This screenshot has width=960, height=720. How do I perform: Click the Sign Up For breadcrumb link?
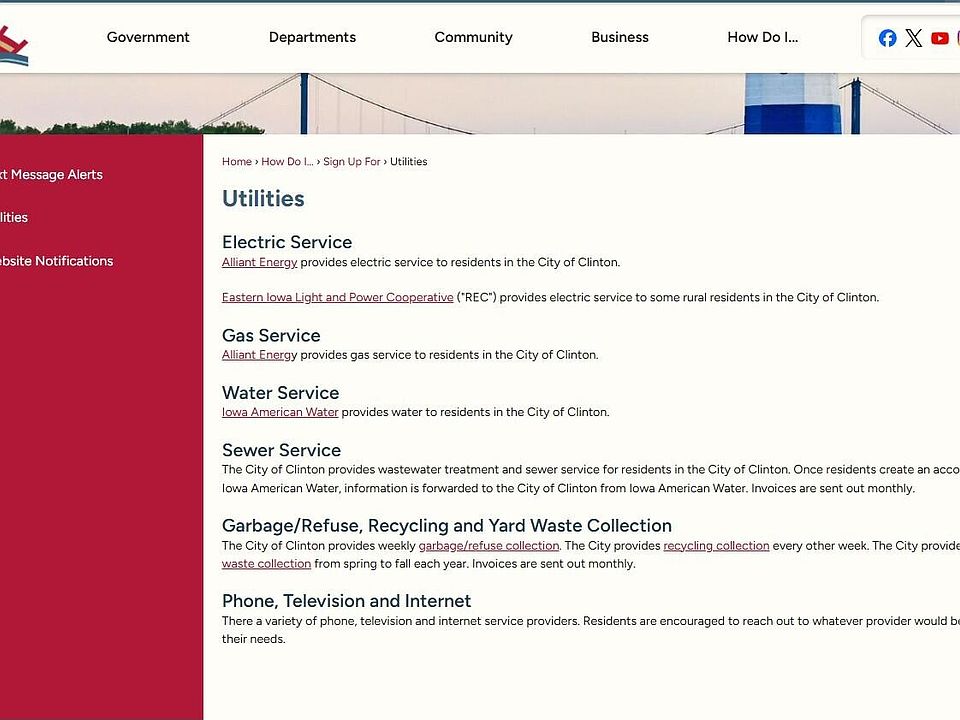(351, 162)
